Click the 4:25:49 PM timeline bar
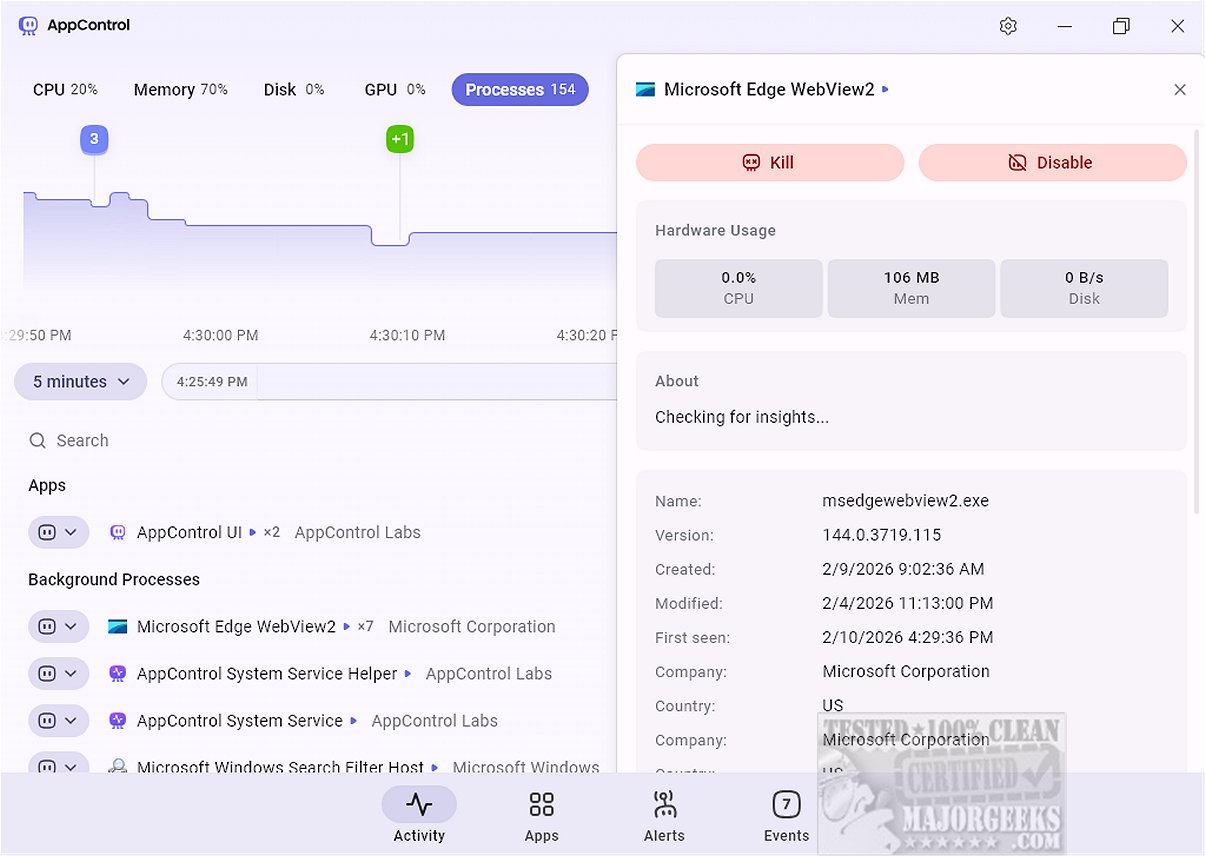 click(x=389, y=381)
